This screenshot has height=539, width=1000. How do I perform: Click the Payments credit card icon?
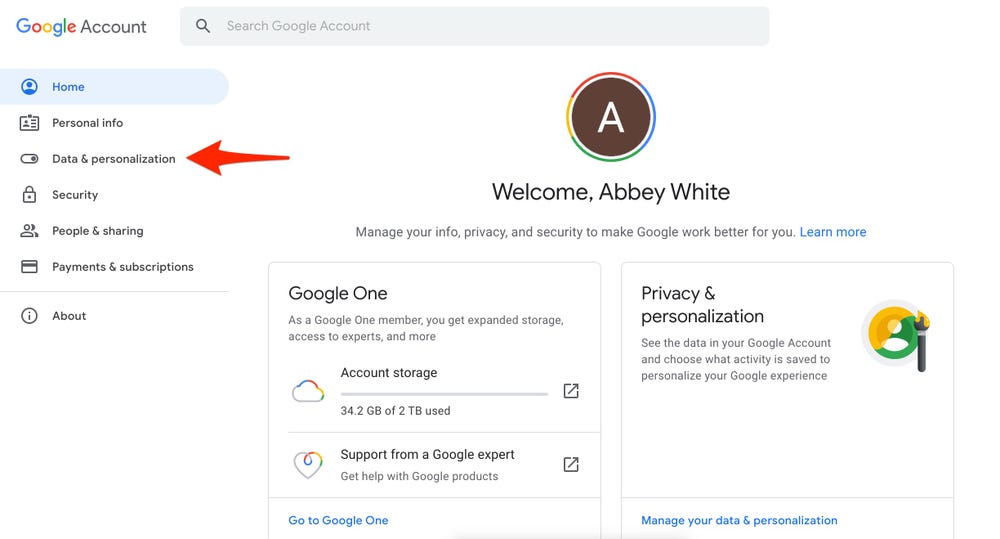click(30, 267)
